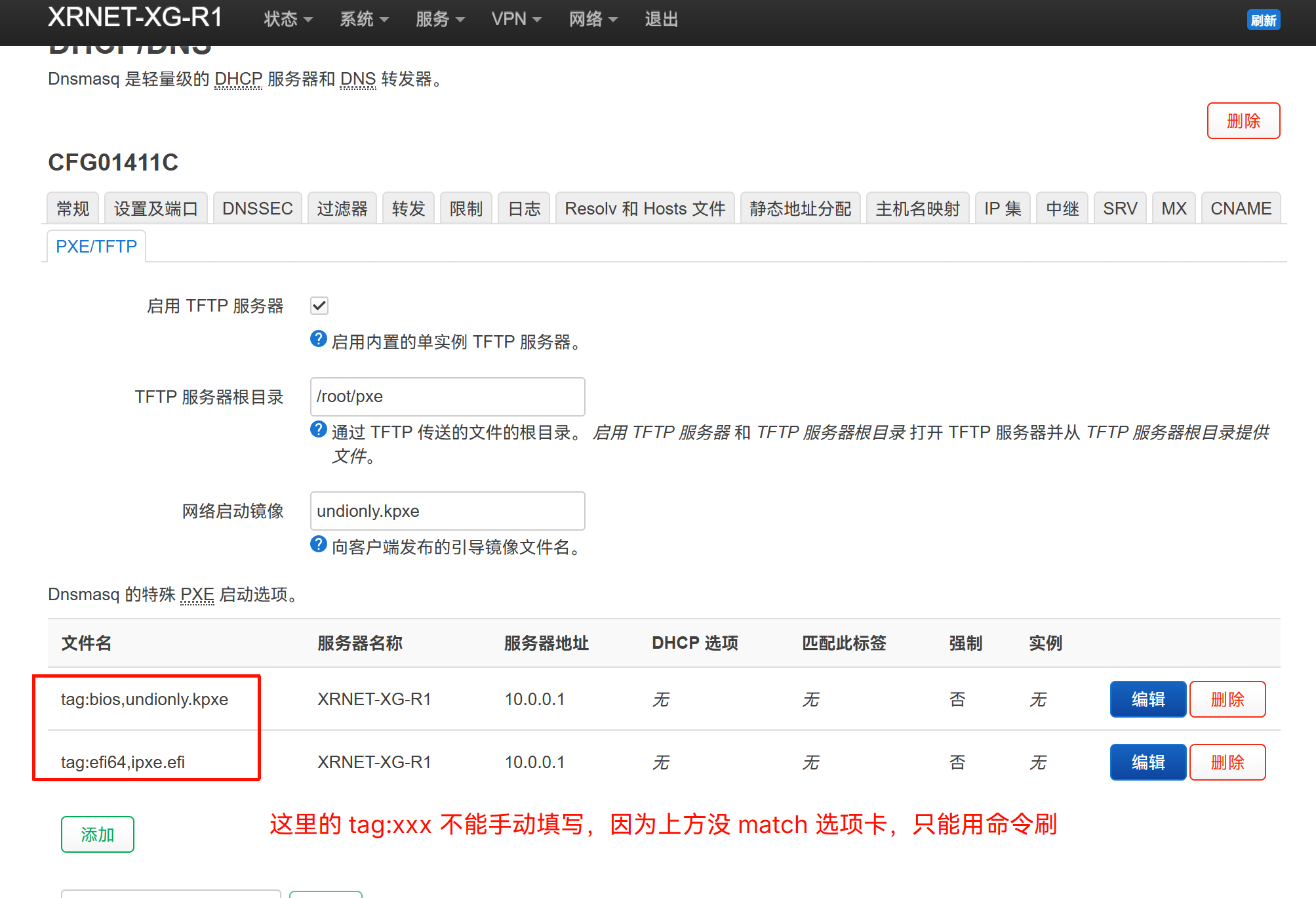Open the 网络 dropdown menu
This screenshot has width=1316, height=898.
[593, 20]
